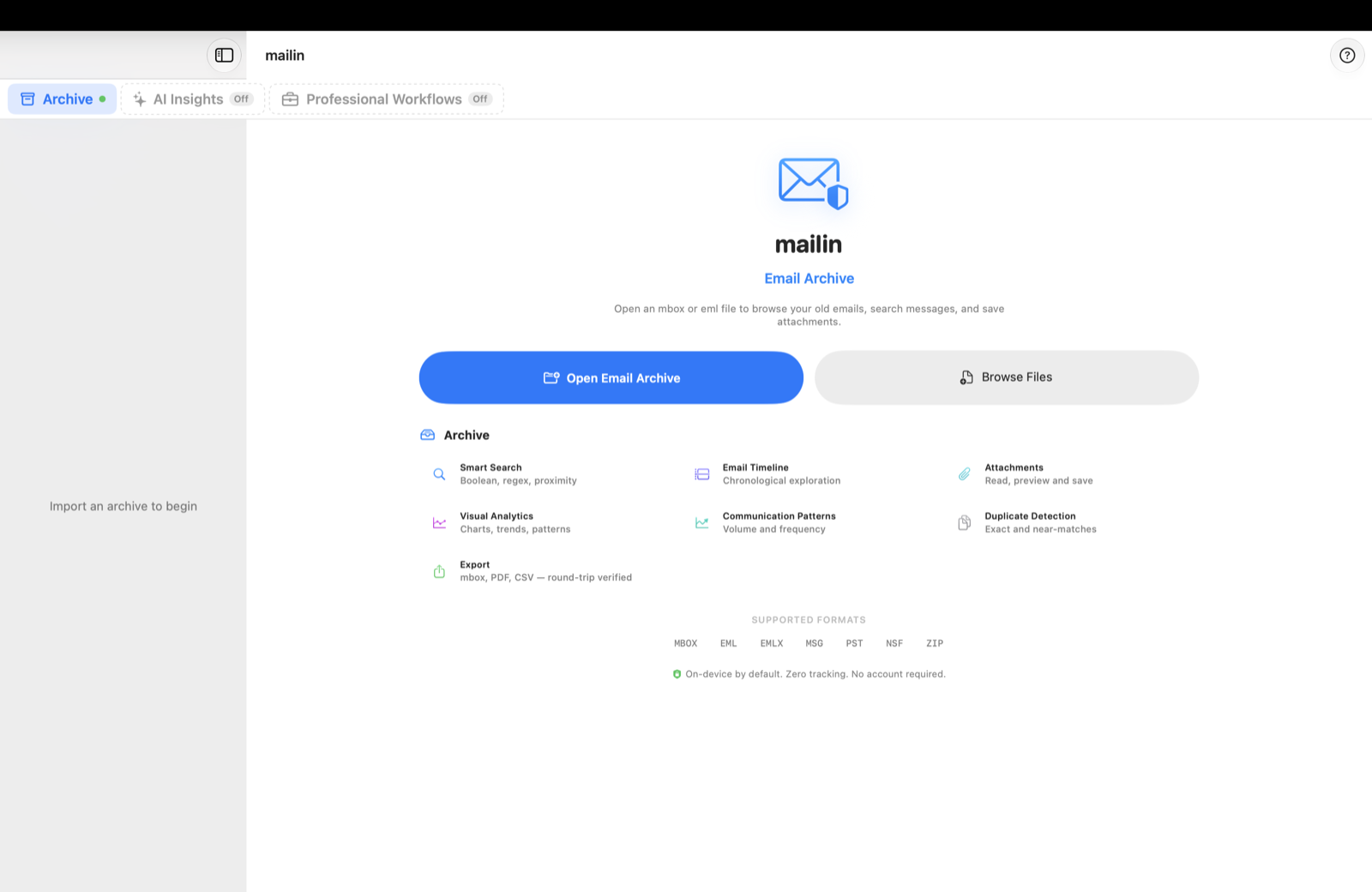Click the Communication Patterns feature label
This screenshot has height=892, width=1372.
[x=779, y=516]
